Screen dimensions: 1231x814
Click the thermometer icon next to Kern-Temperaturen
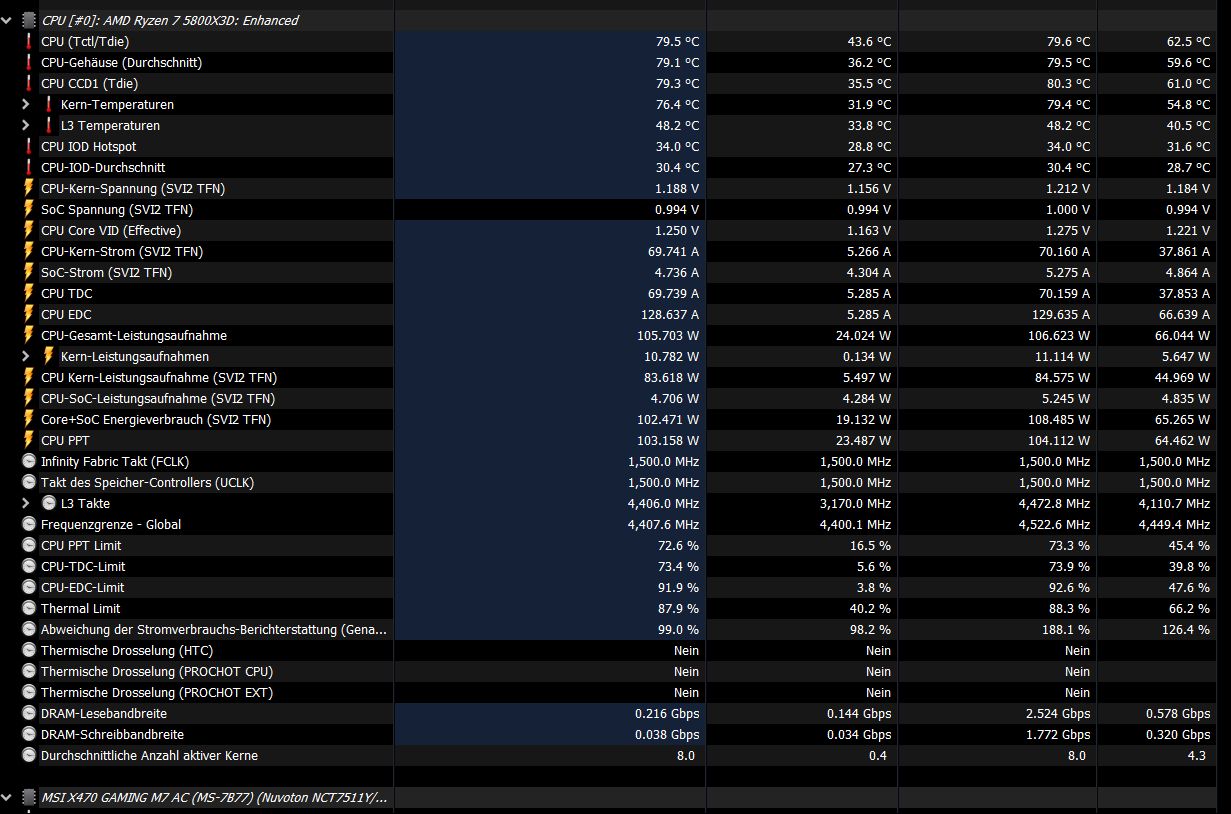coord(48,104)
